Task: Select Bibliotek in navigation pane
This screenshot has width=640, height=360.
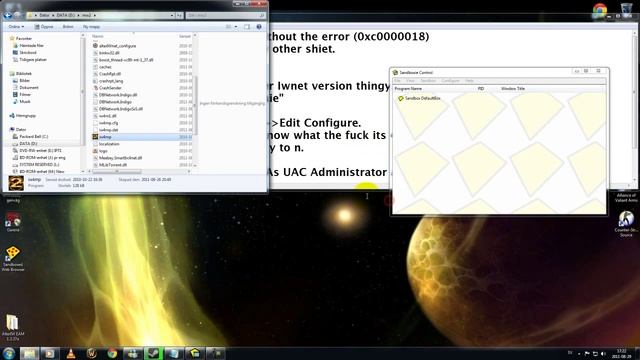Action: [x=20, y=73]
